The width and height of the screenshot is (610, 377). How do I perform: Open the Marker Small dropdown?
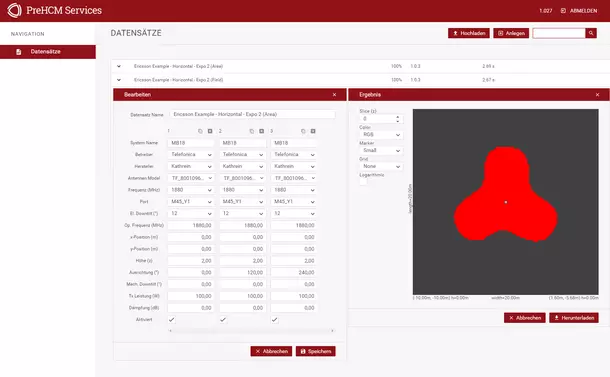(380, 151)
